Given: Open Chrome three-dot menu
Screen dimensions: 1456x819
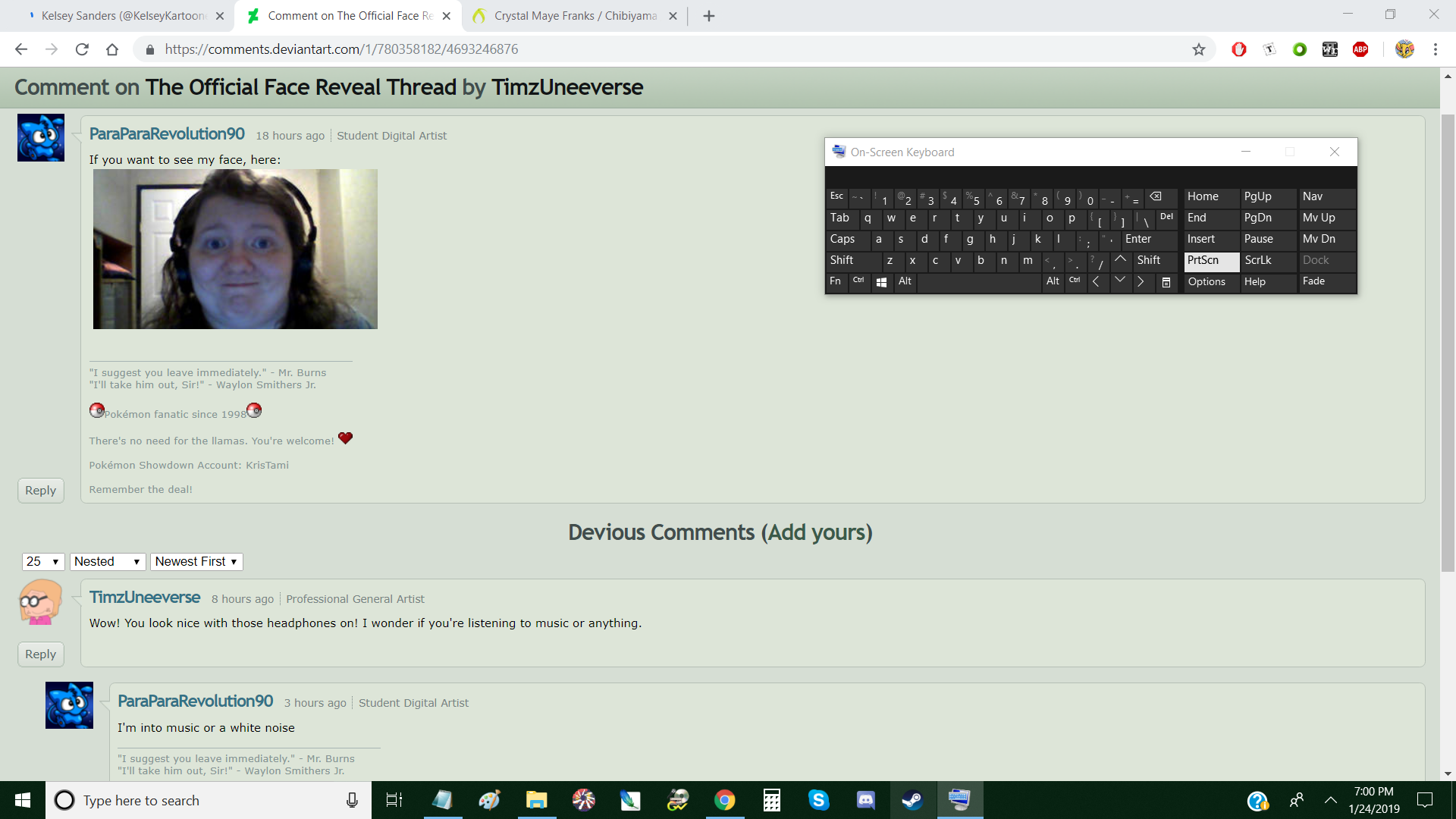Looking at the screenshot, I should pos(1436,49).
